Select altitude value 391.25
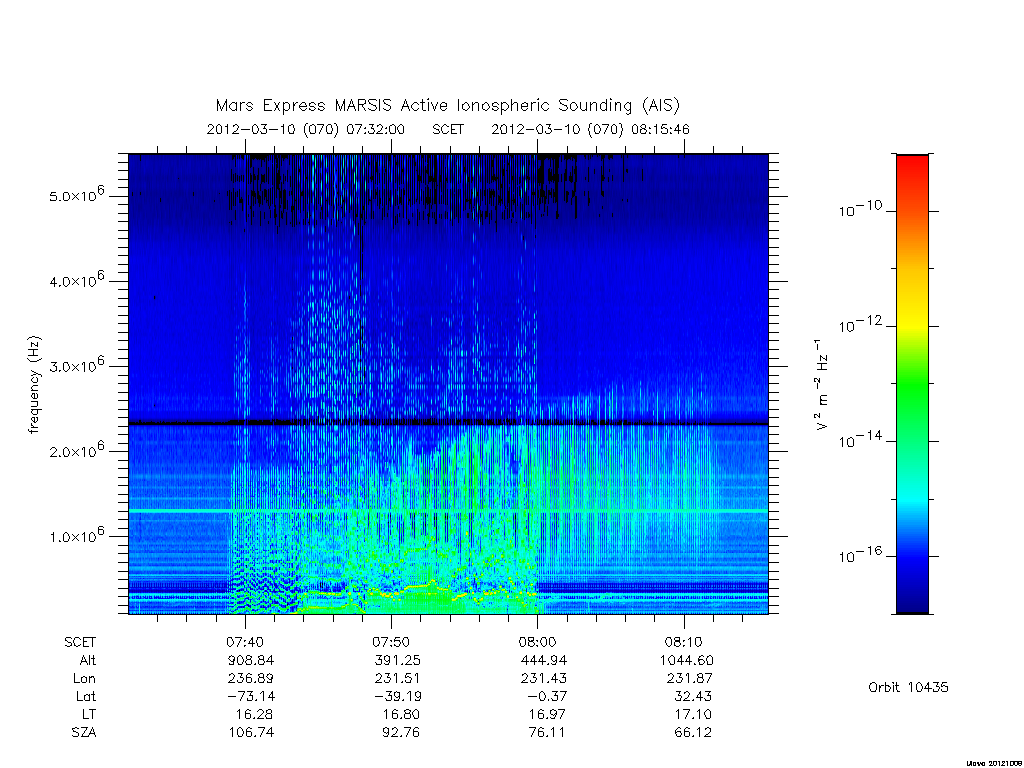The width and height of the screenshot is (1024, 768). click(x=397, y=660)
